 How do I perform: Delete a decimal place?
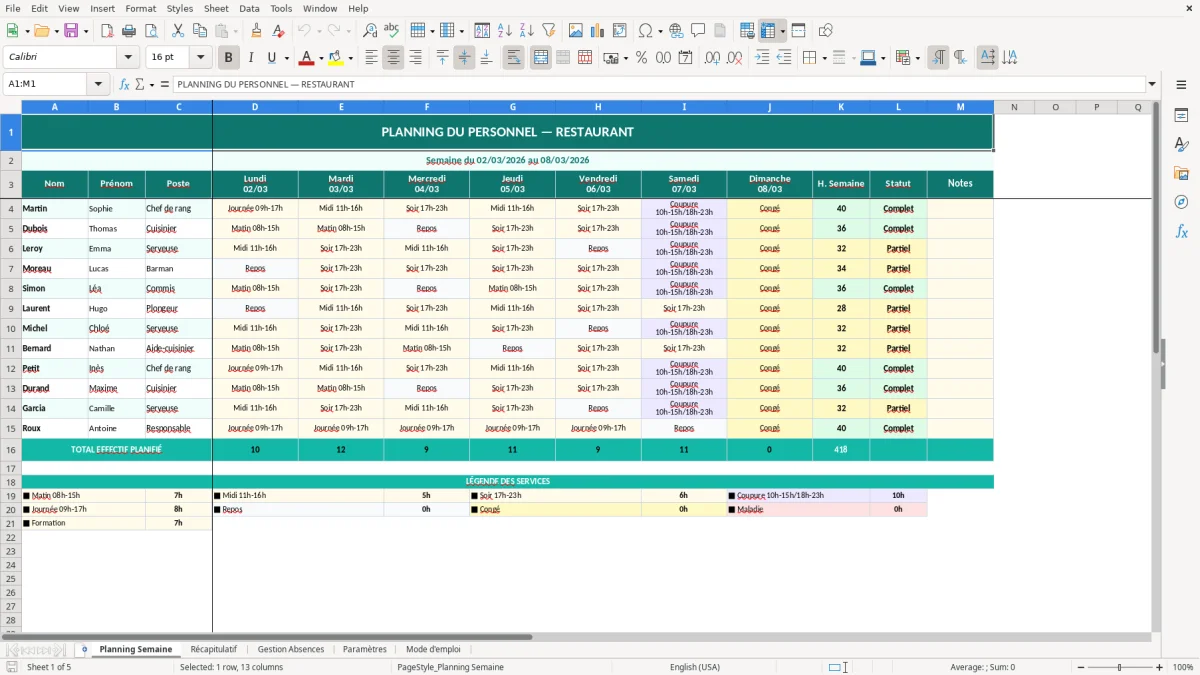(x=735, y=58)
